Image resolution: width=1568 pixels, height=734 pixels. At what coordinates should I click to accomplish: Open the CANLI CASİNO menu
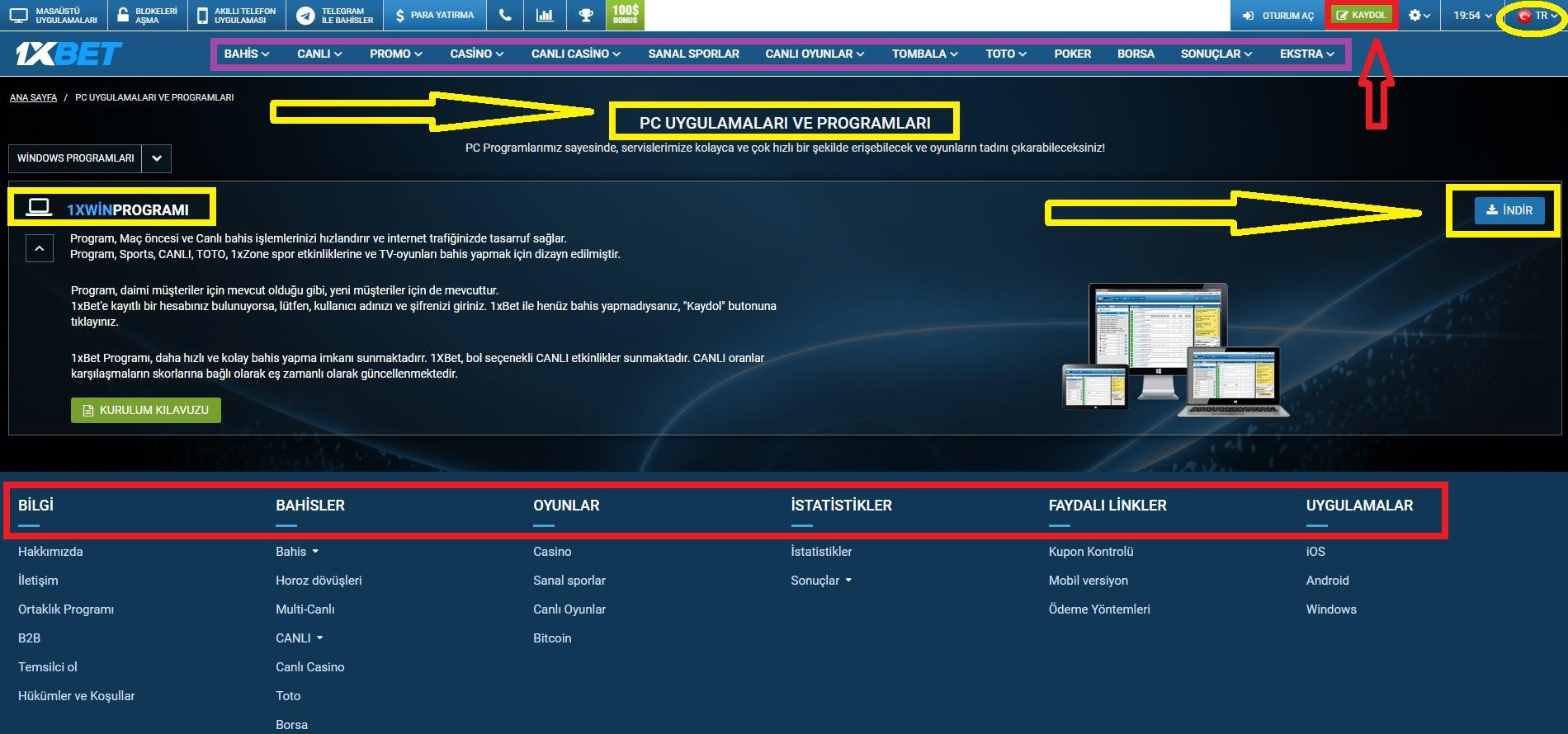click(x=576, y=54)
